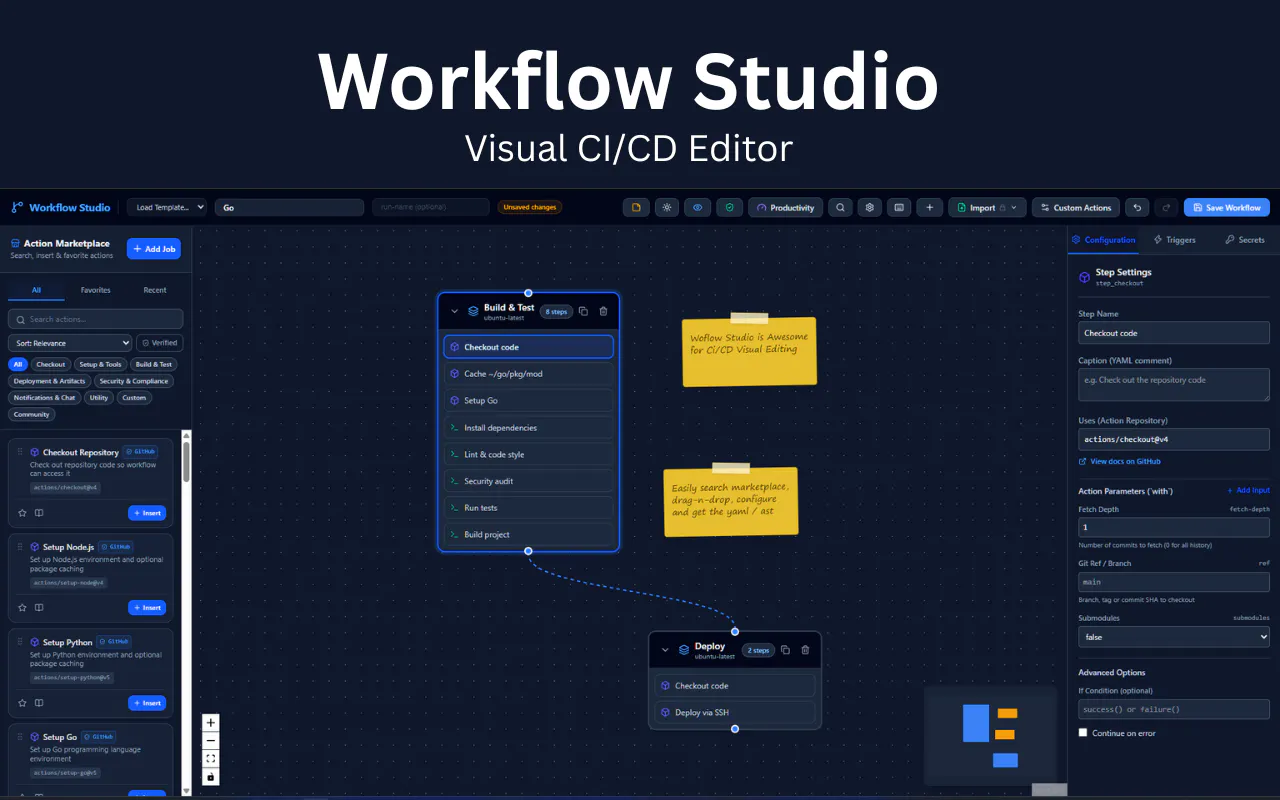
Task: Open the View docs on GitHub link
Action: [1119, 461]
